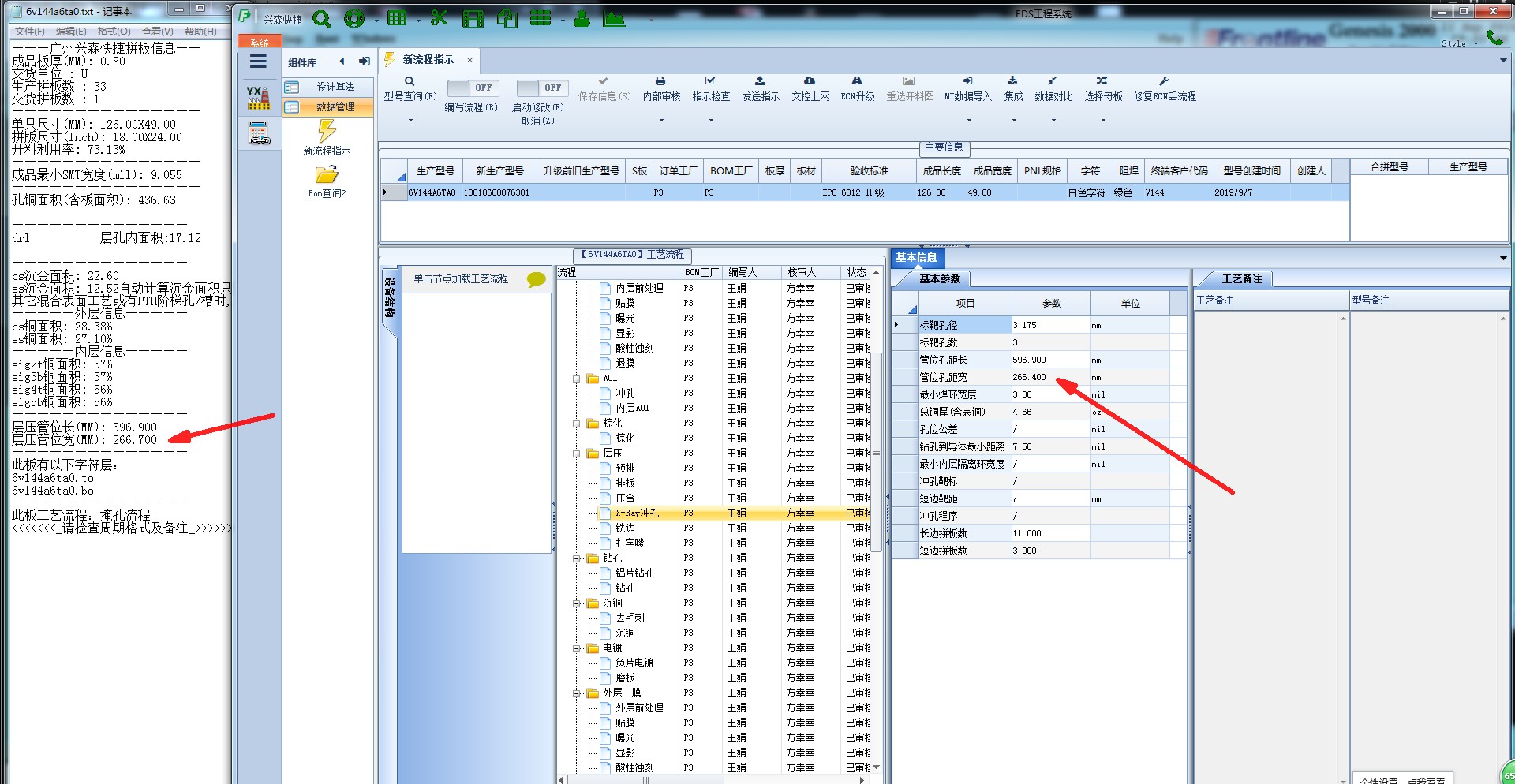Click 内部审核 printer button

[x=661, y=89]
